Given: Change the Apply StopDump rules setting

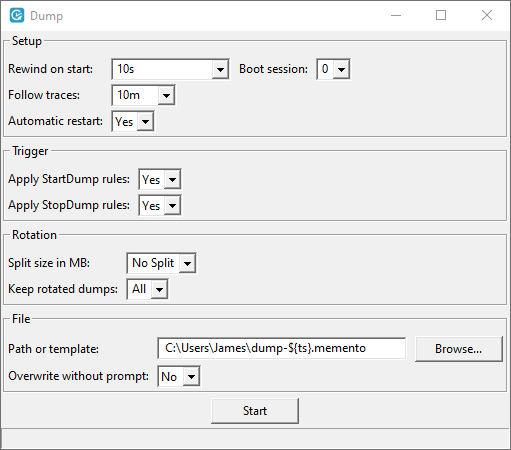Looking at the screenshot, I should pyautogui.click(x=160, y=206).
